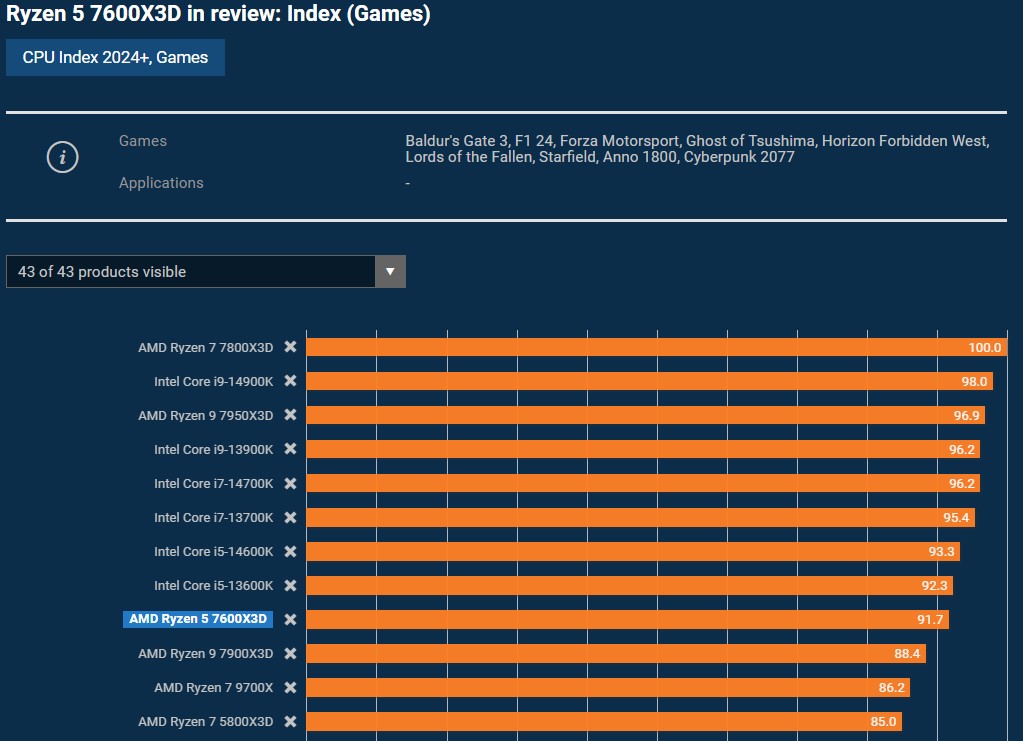
Task: Remove AMD Ryzen 5 7600X3D from chart
Action: tap(290, 619)
